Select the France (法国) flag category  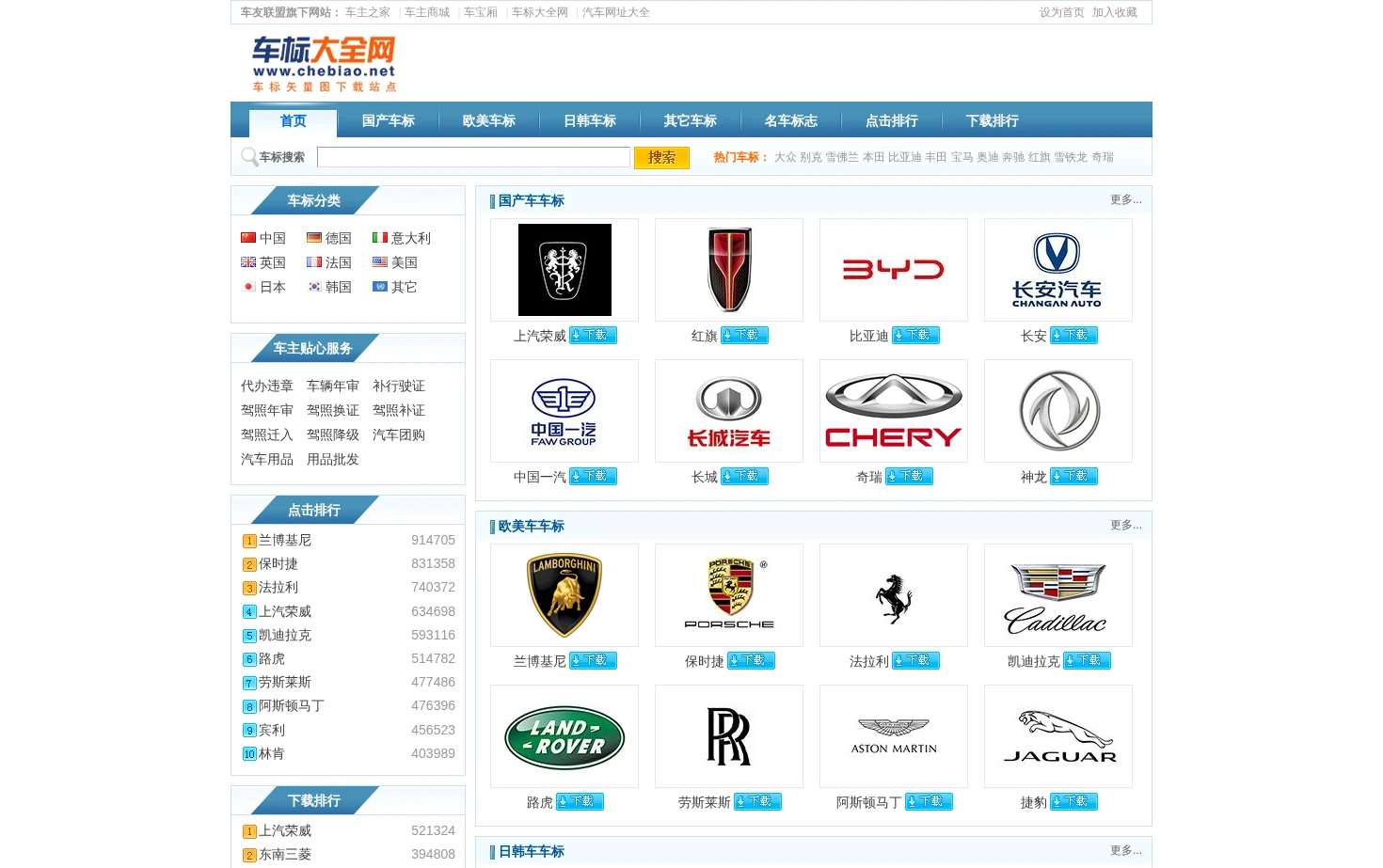[329, 262]
